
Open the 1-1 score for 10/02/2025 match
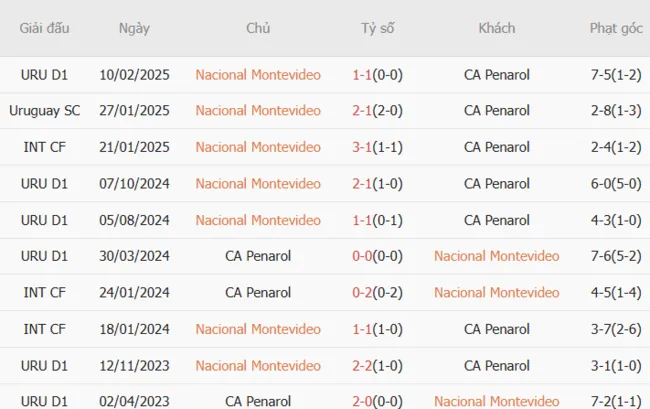(x=363, y=74)
